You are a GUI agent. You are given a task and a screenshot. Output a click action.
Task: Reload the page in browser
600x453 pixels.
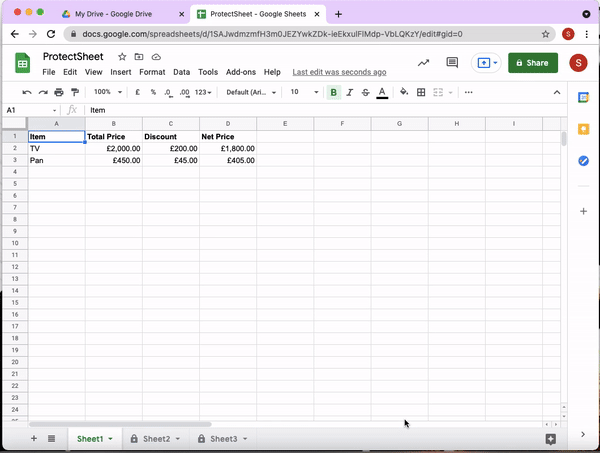51,34
